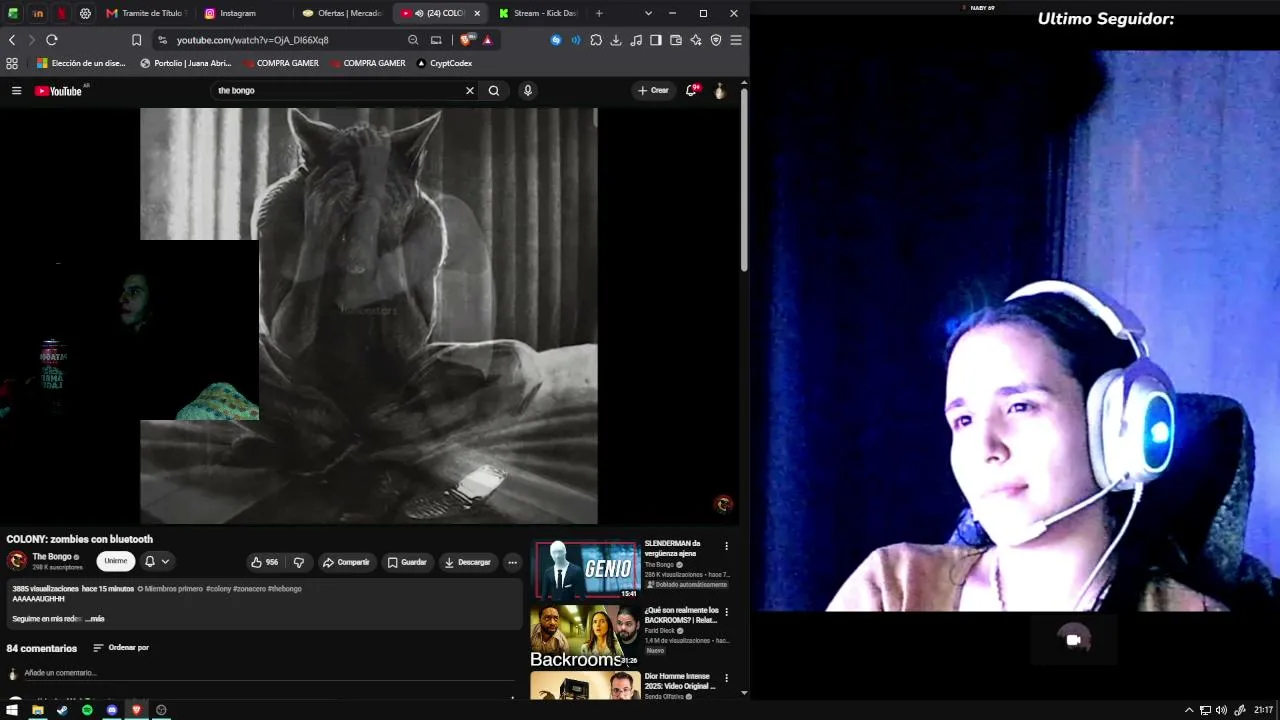Open the 'Ordenar por' sort dropdown
This screenshot has height=720, width=1280.
pyautogui.click(x=121, y=648)
